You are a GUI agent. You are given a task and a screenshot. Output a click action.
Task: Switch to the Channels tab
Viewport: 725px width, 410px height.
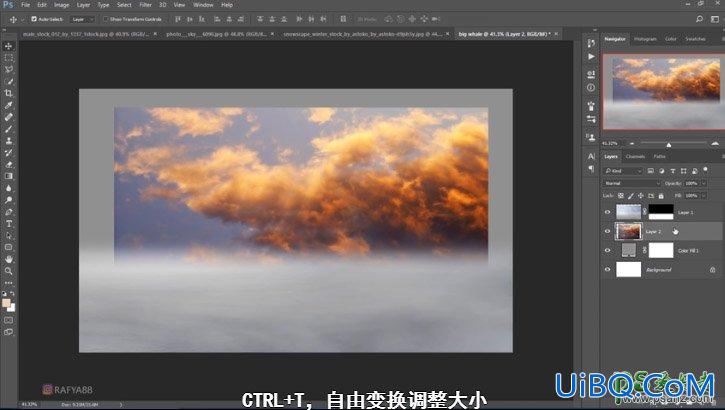635,156
